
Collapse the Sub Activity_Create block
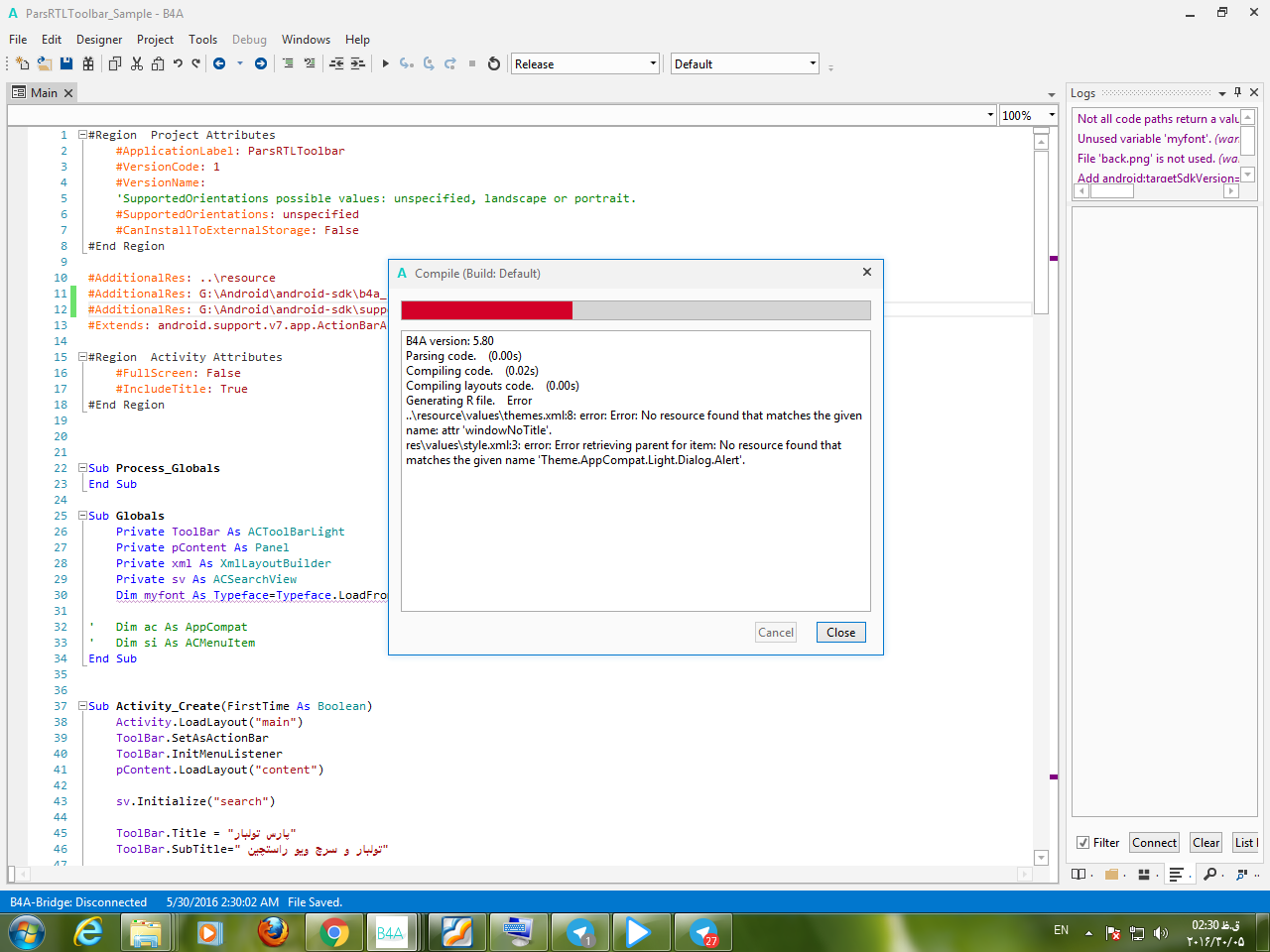pyautogui.click(x=82, y=706)
